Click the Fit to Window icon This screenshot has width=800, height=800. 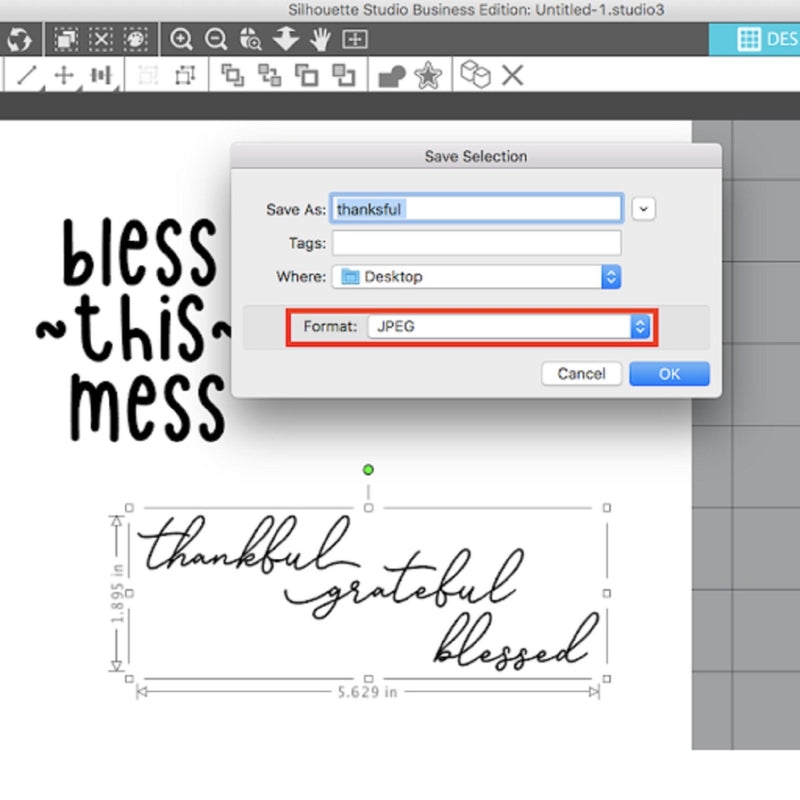[x=352, y=40]
